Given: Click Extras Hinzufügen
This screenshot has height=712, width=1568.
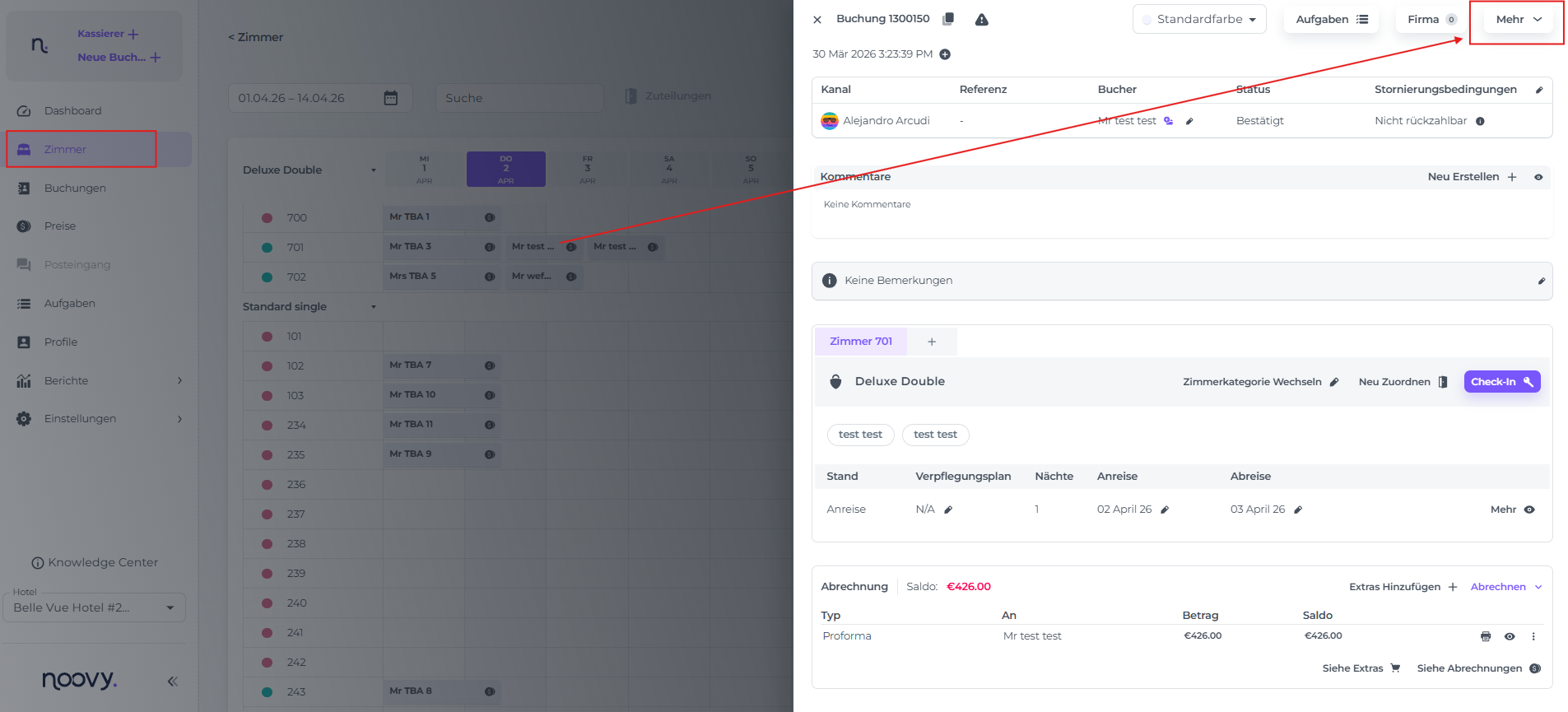Looking at the screenshot, I should 1403,587.
